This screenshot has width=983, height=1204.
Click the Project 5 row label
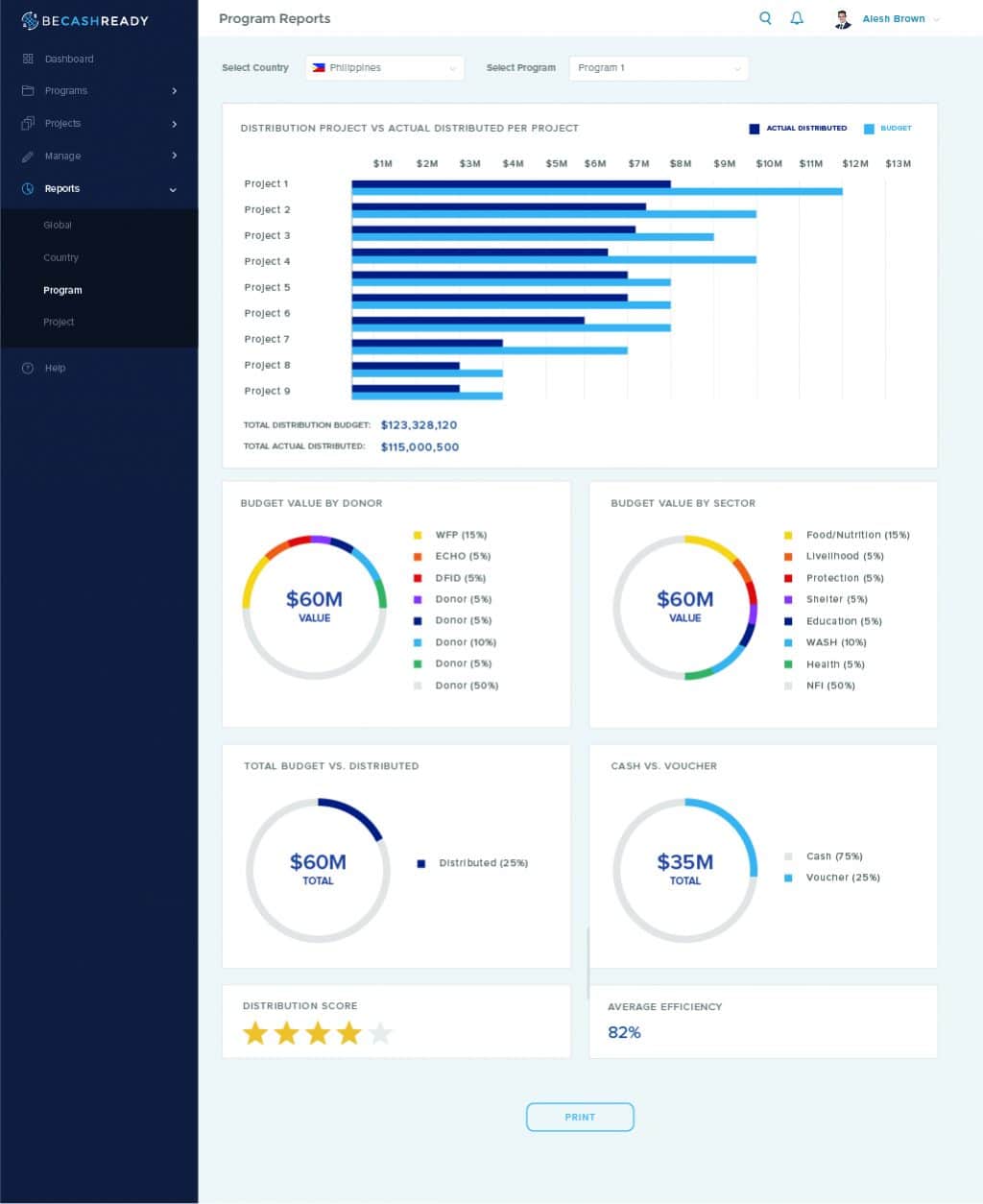point(267,287)
